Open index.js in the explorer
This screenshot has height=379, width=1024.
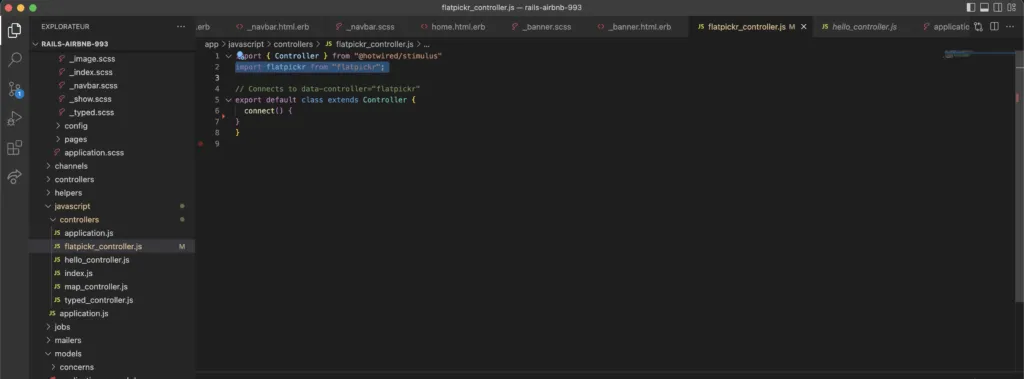(x=78, y=273)
